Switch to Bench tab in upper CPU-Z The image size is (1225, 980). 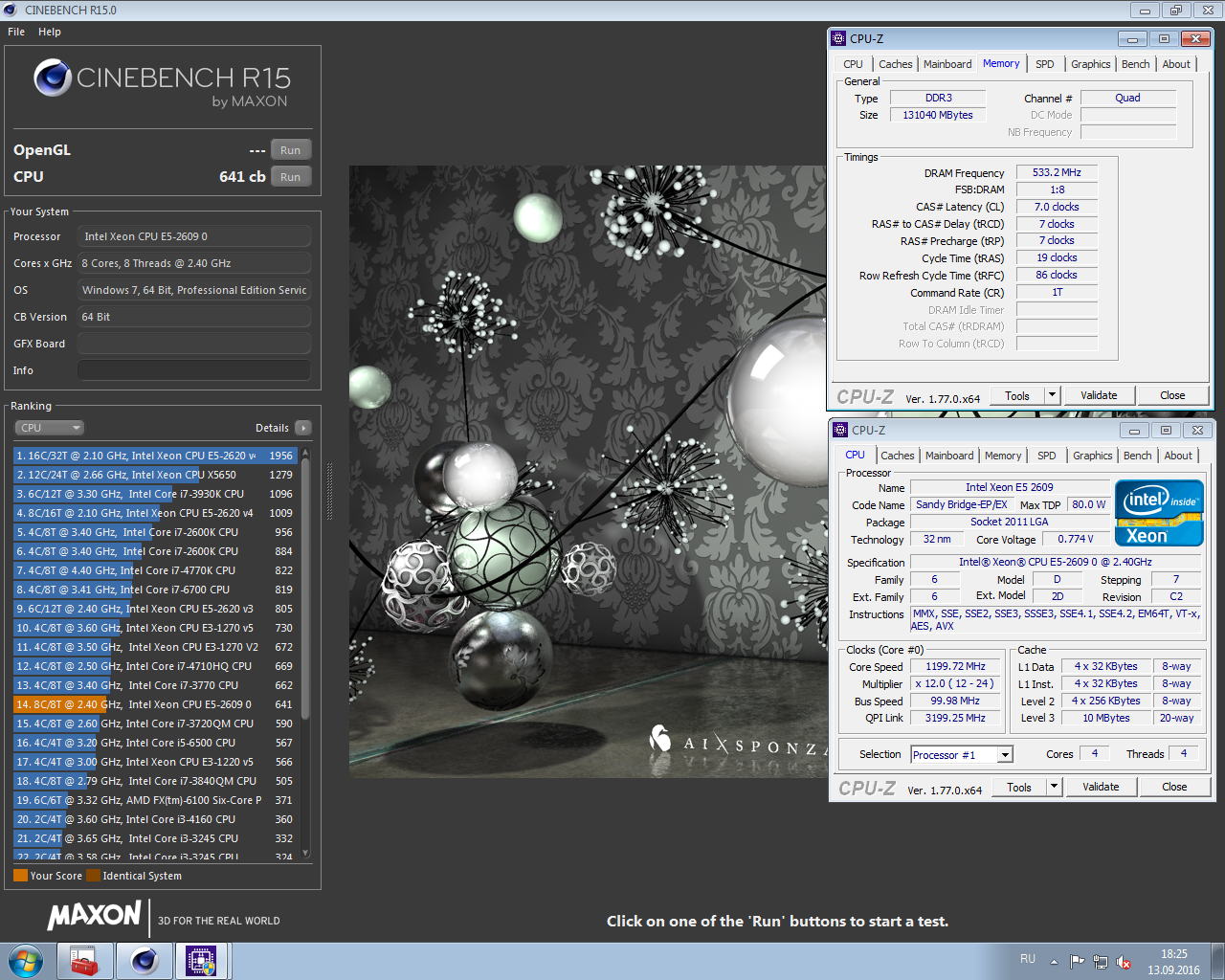[1136, 64]
